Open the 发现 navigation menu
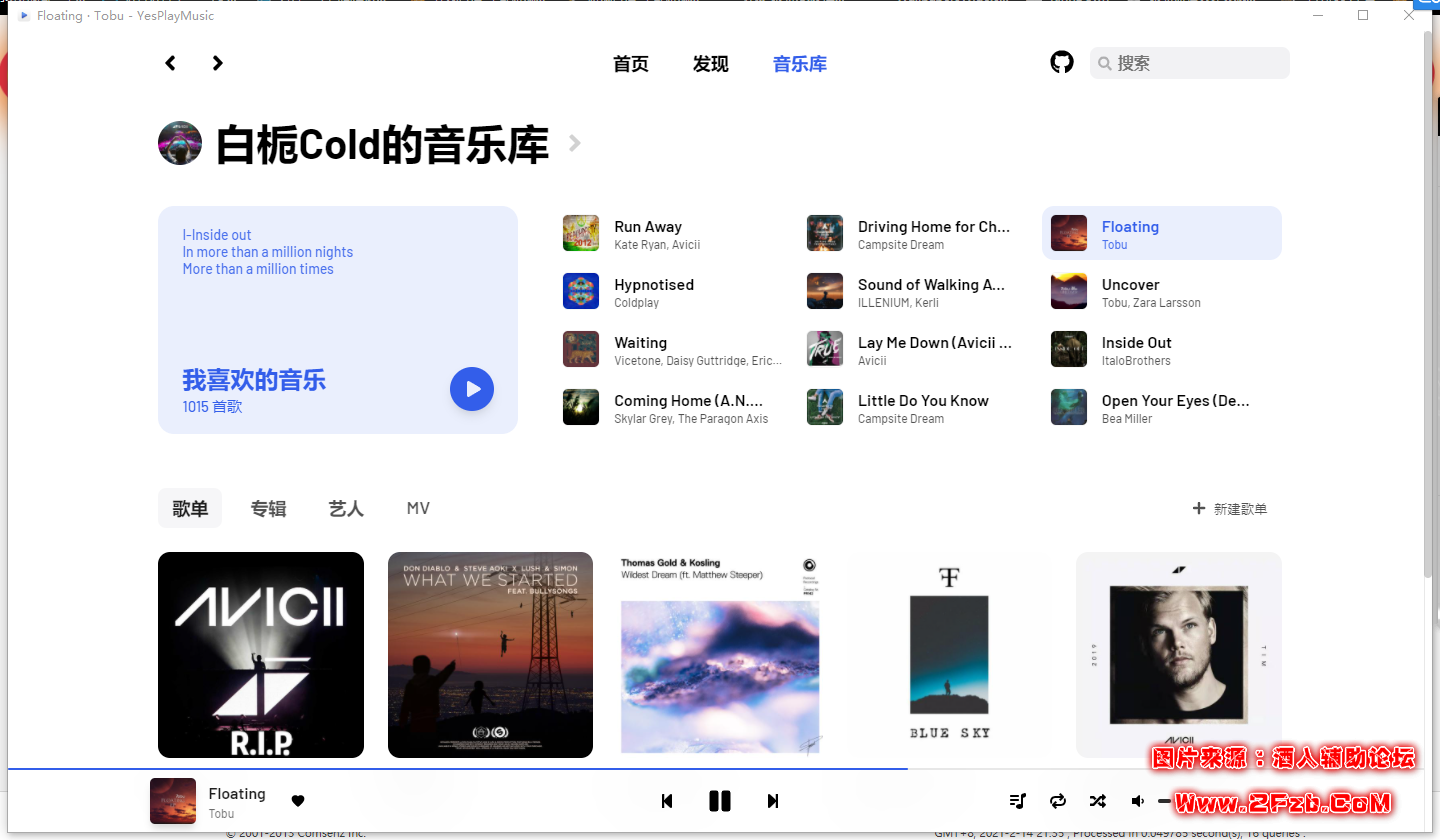 (x=710, y=63)
